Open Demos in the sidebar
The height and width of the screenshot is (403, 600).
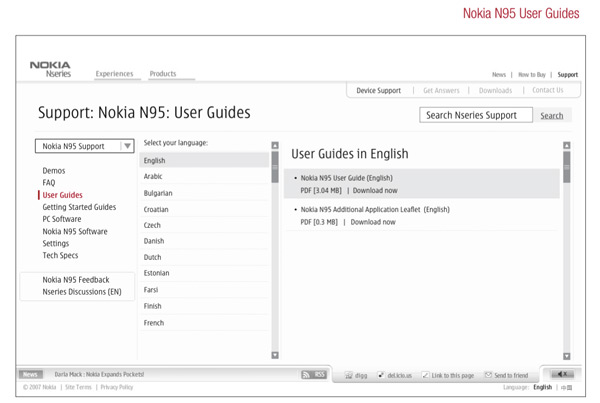pyautogui.click(x=54, y=171)
